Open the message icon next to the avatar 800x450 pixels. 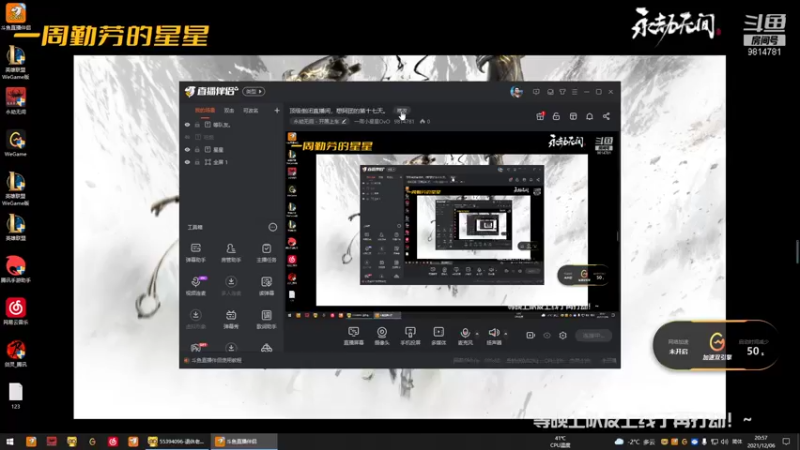(x=536, y=92)
